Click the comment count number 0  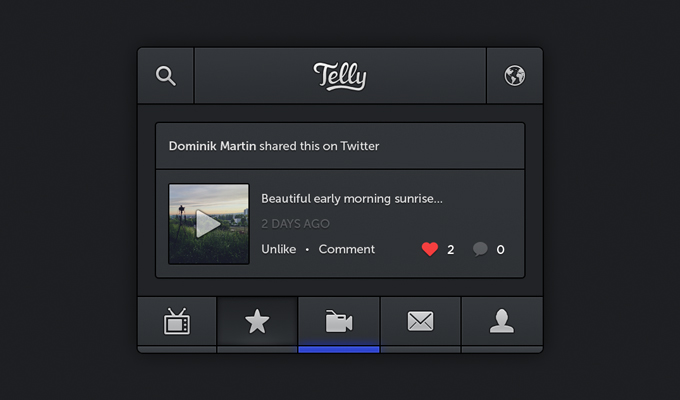pos(500,249)
